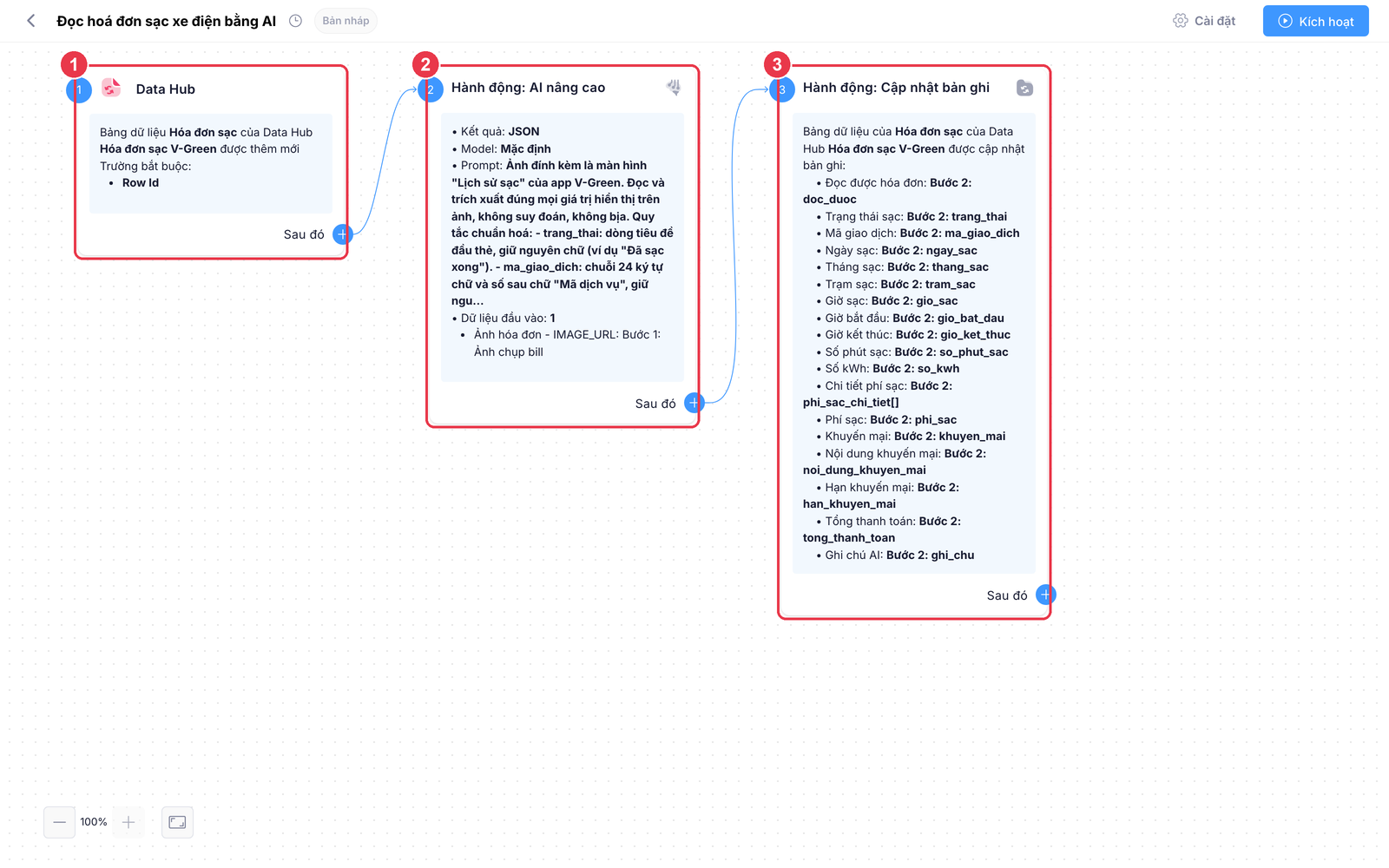Click the Row Id required field

coord(141,182)
